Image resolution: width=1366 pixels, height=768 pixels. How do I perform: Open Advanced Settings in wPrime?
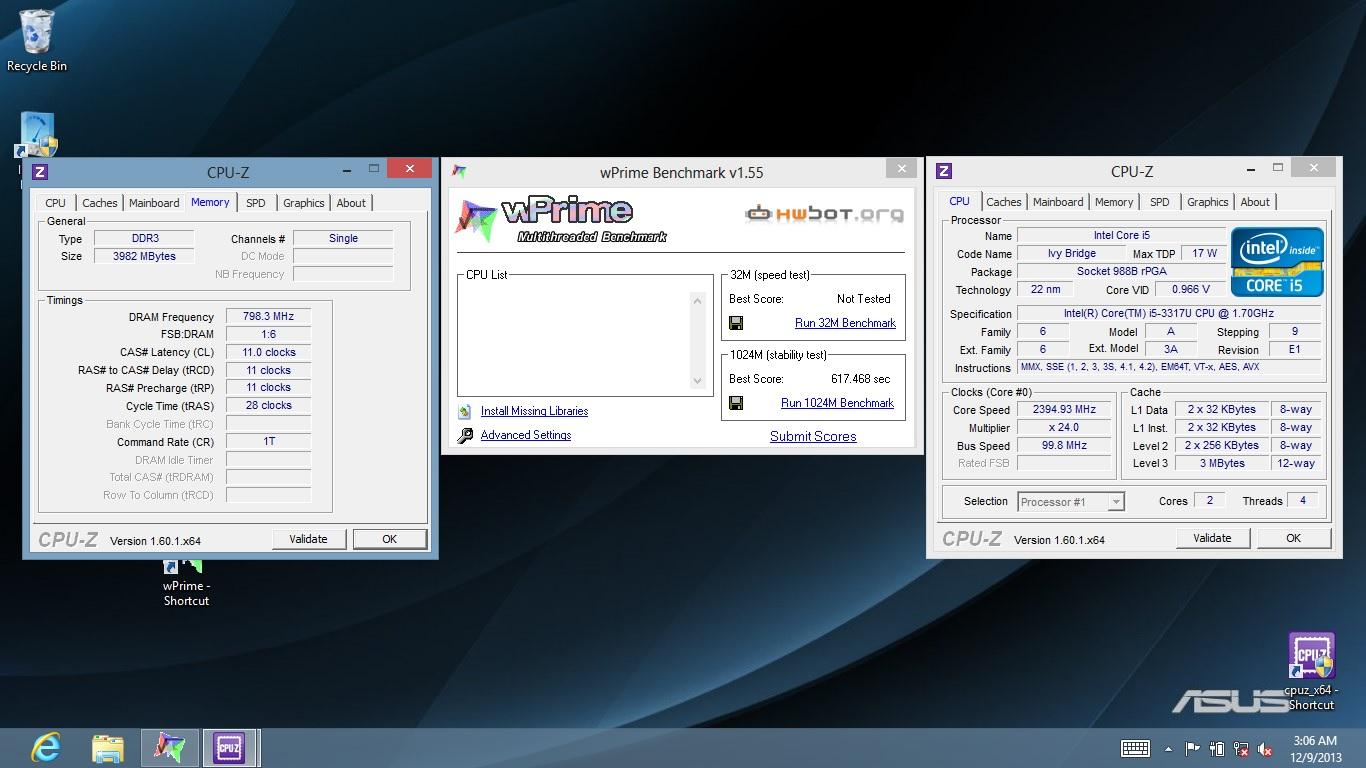click(x=526, y=435)
